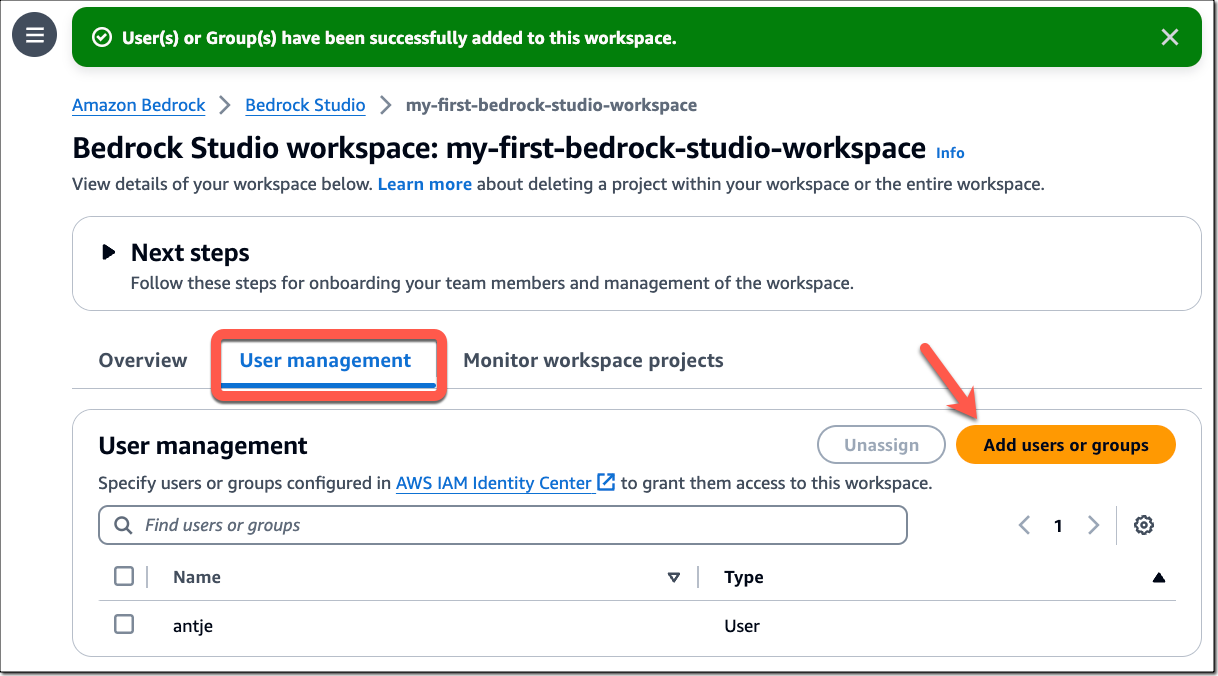Screen dimensions: 1218x676
Task: Open the Learn more link
Action: [x=424, y=184]
